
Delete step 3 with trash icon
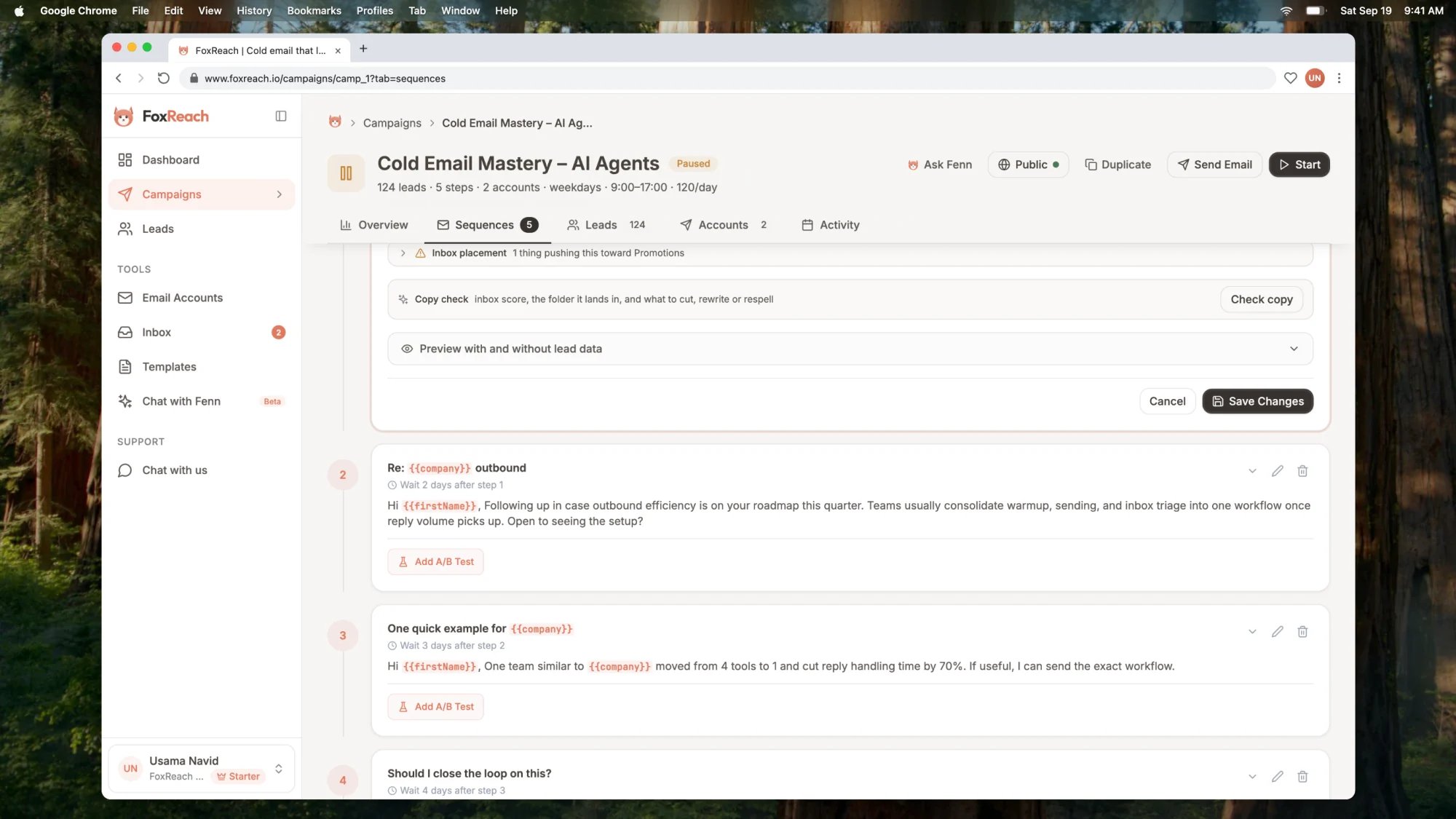[x=1302, y=632]
